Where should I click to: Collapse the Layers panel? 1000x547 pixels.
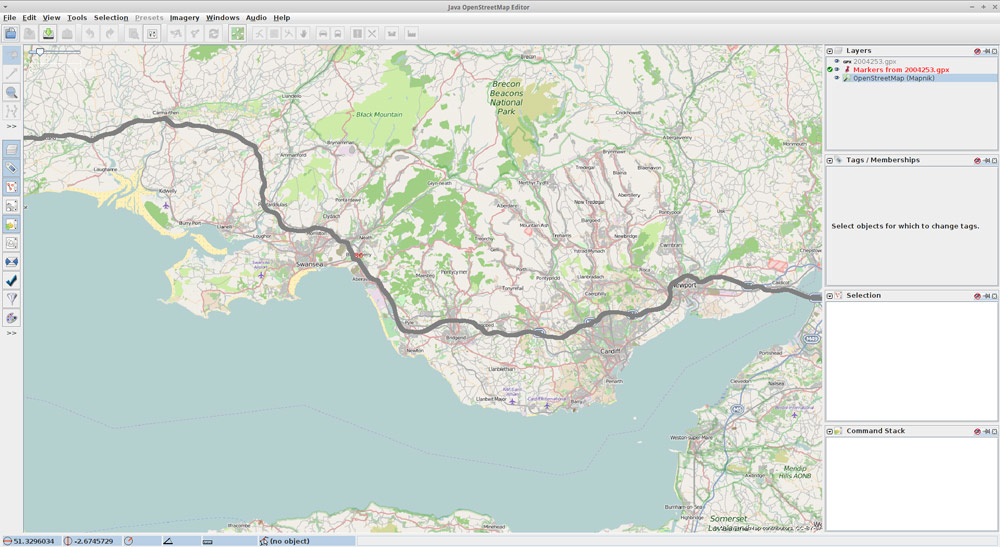[830, 51]
